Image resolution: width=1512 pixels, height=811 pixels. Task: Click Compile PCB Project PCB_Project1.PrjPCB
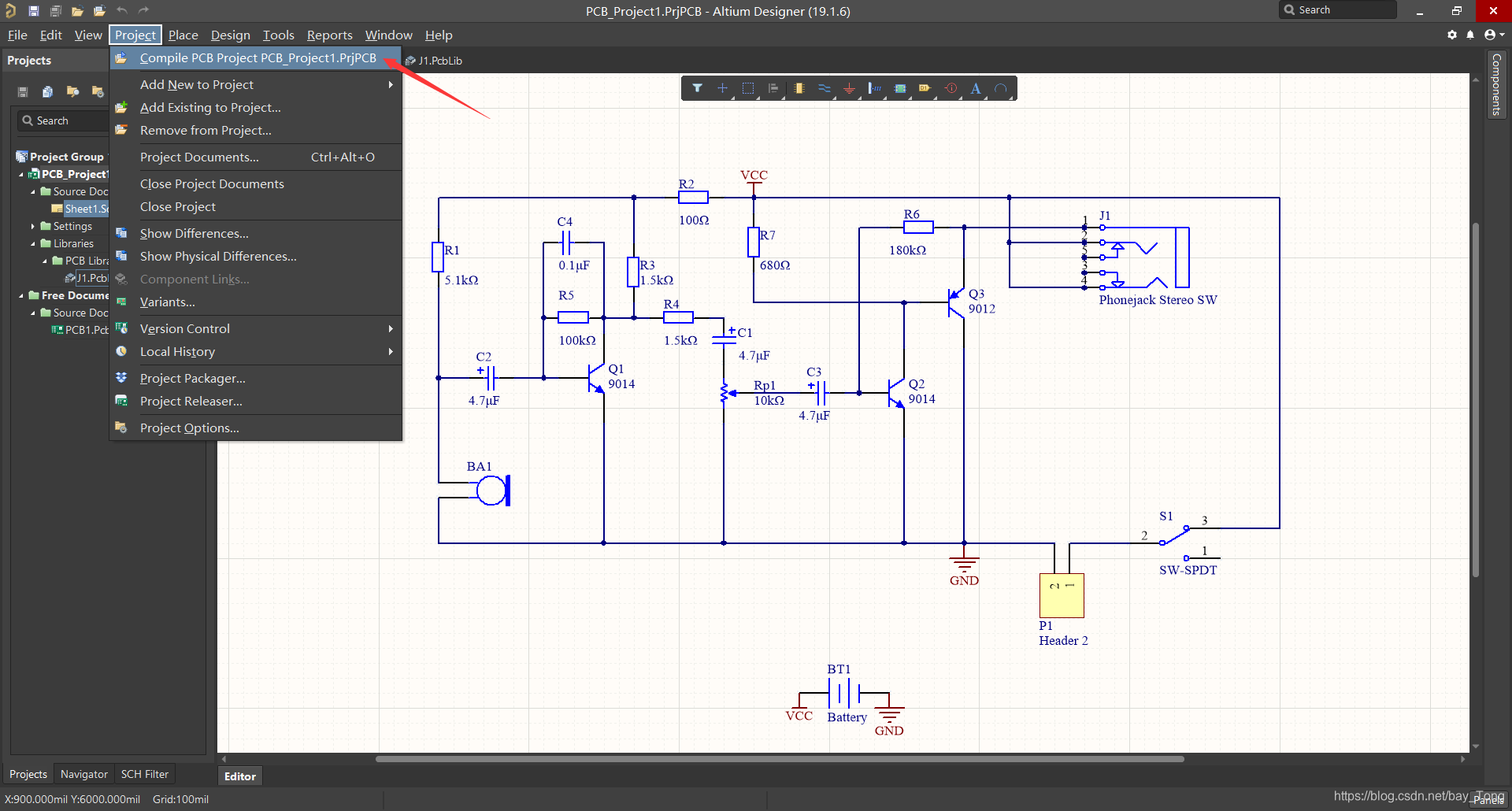pos(256,57)
